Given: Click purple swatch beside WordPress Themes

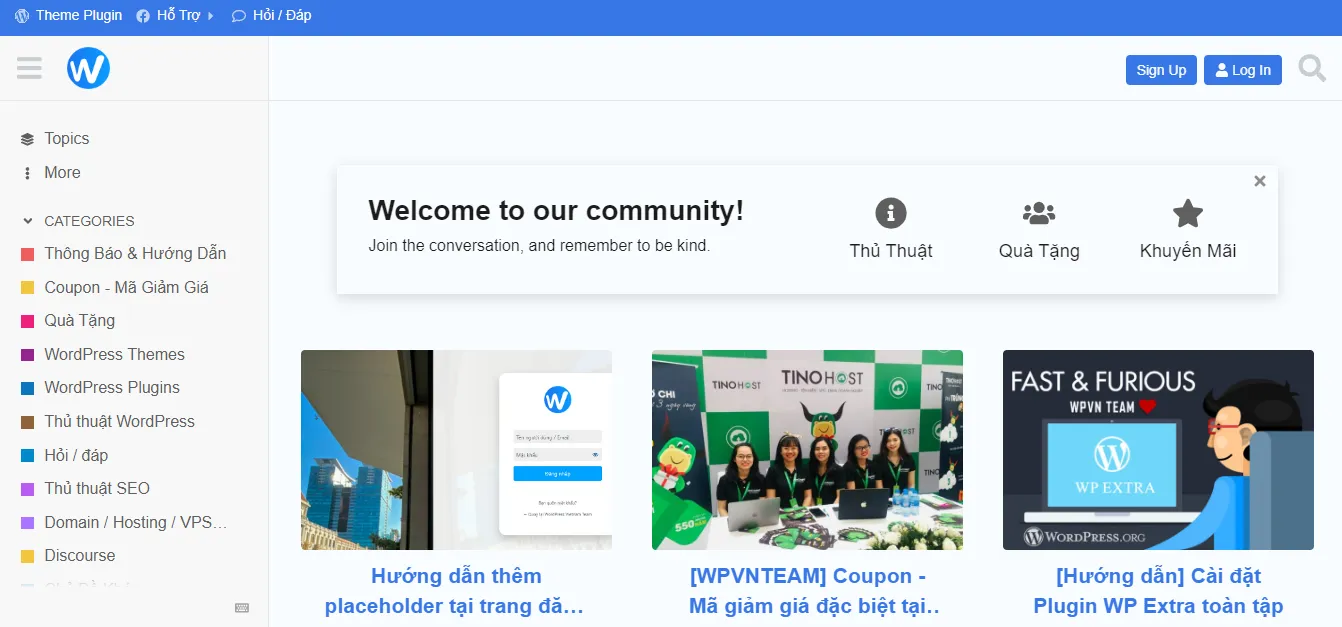Looking at the screenshot, I should pos(28,355).
